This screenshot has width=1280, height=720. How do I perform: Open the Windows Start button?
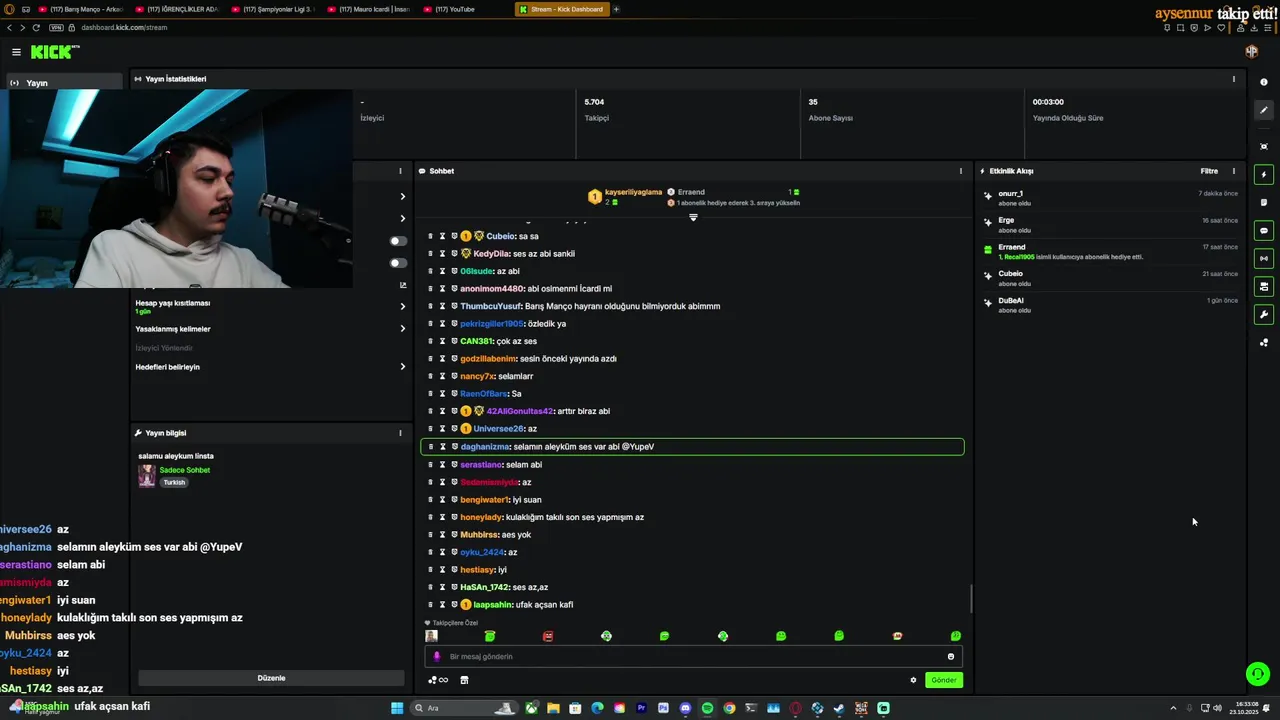(397, 708)
